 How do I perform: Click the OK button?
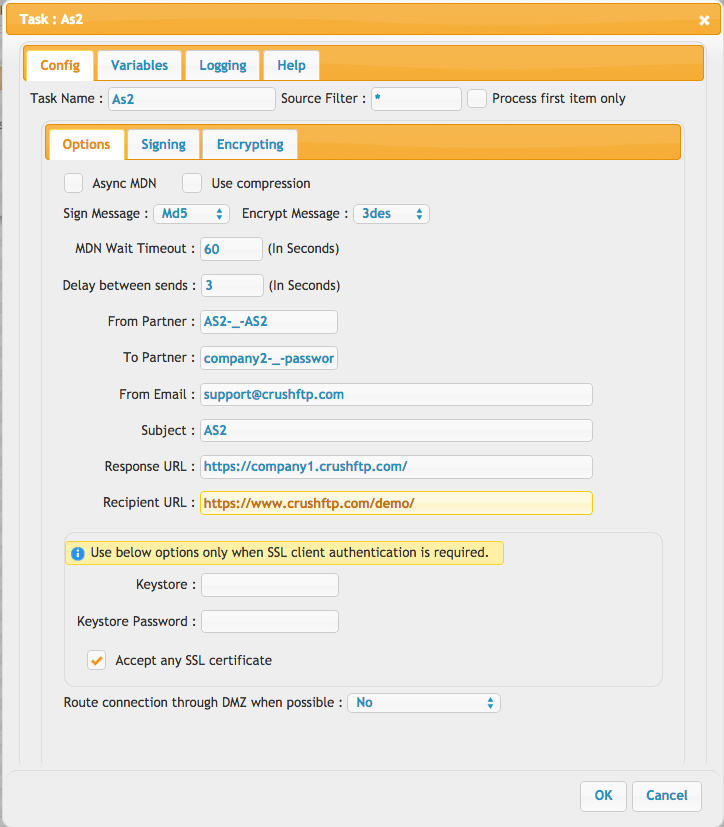coord(603,796)
